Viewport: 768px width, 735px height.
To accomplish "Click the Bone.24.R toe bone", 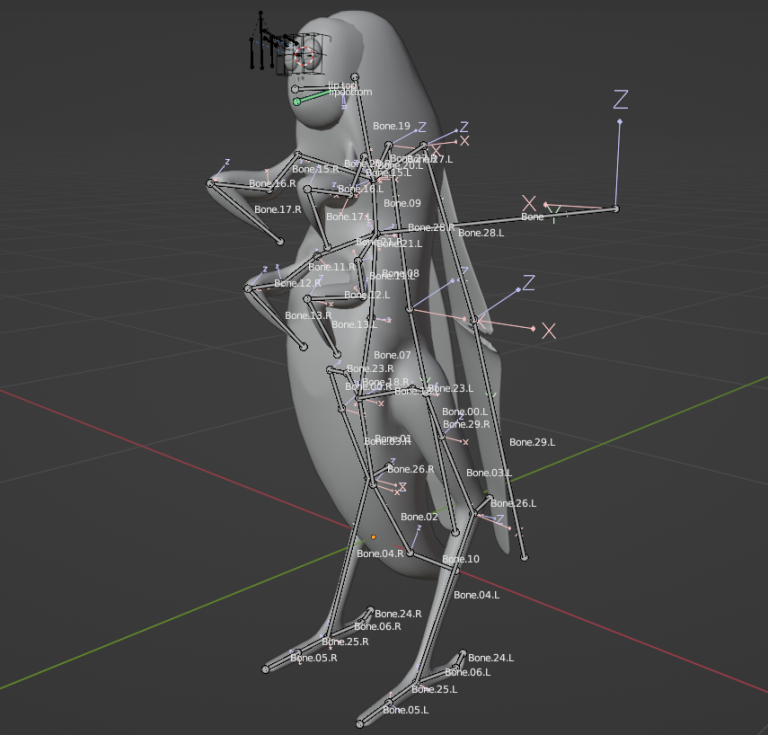I will click(397, 614).
